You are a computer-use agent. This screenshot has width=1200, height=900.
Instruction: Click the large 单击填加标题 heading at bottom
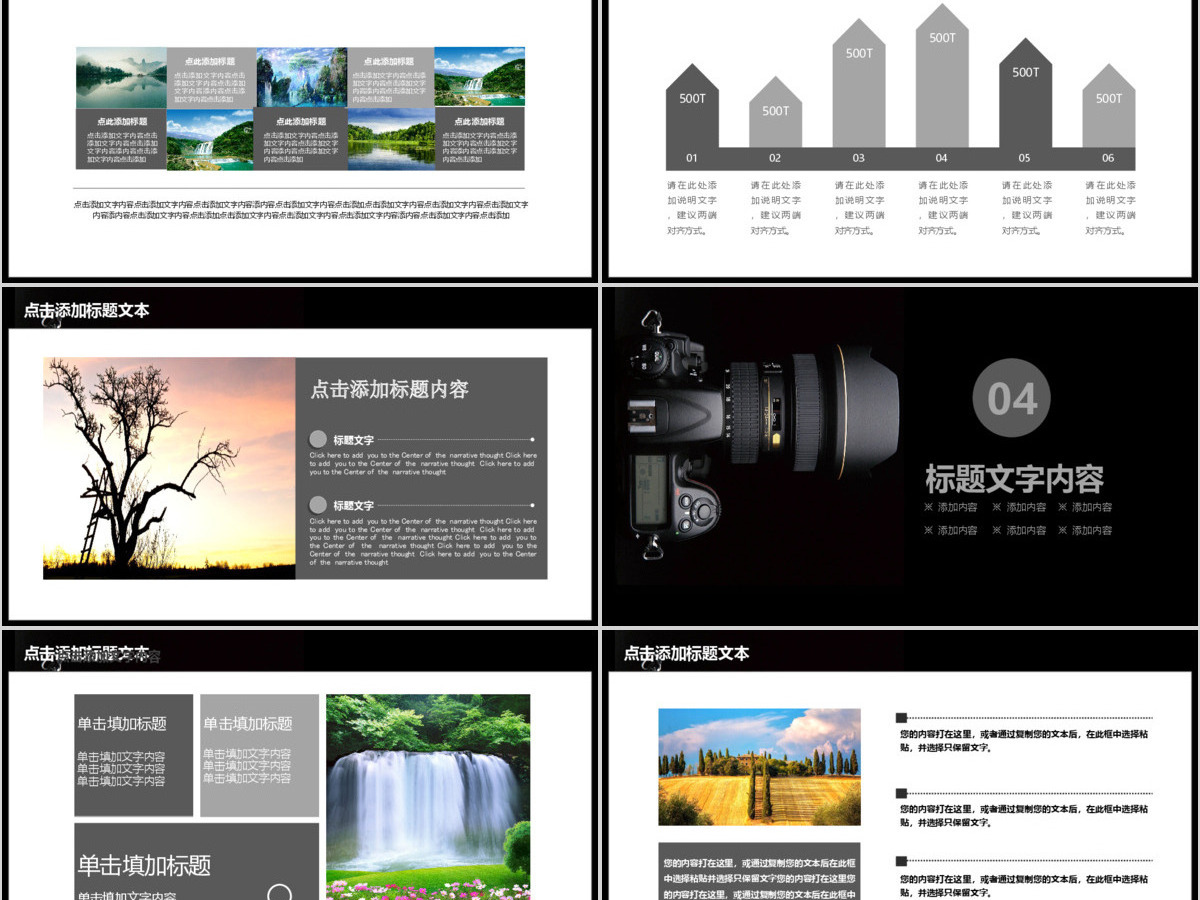(x=145, y=865)
